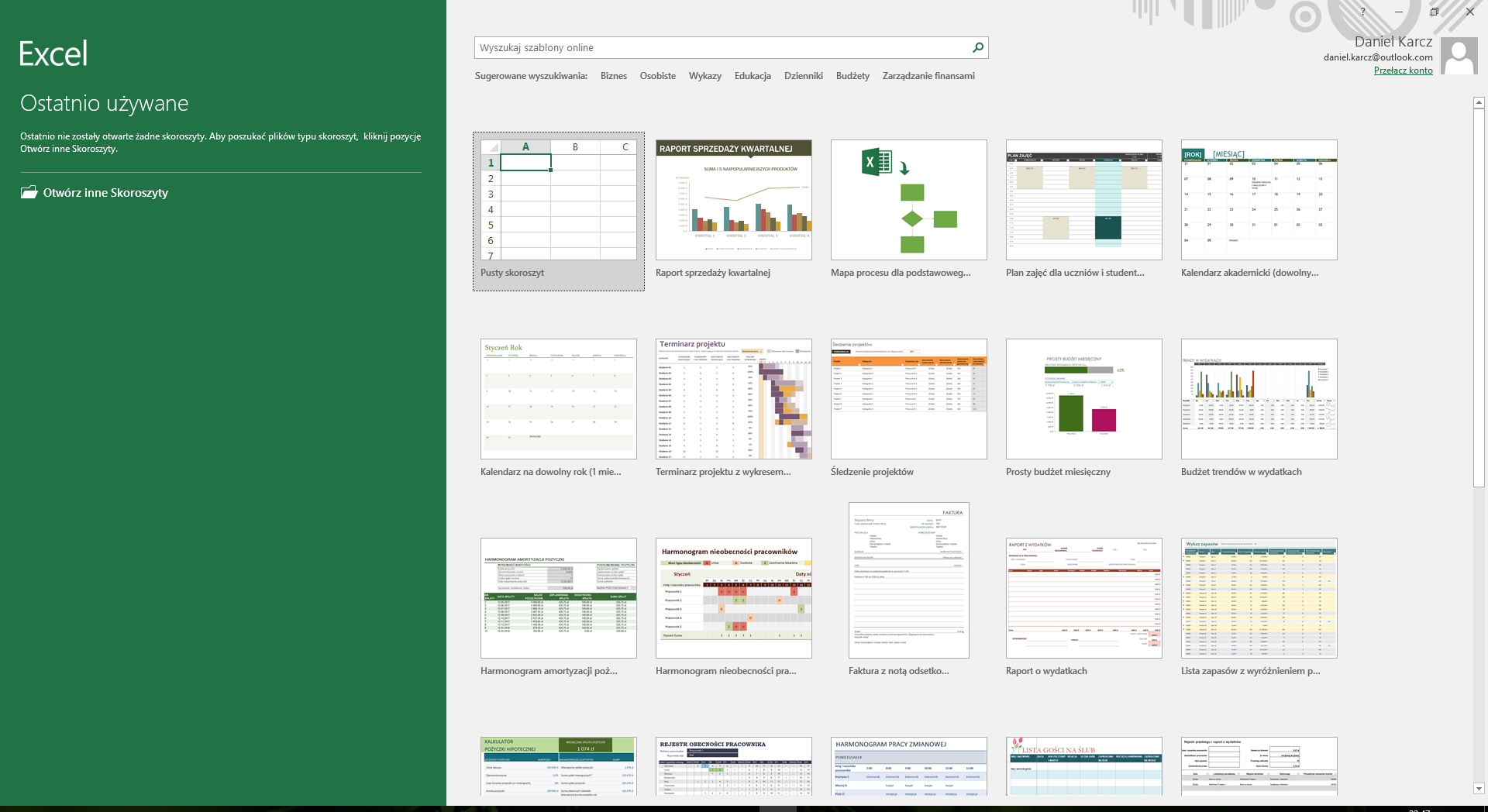Open Faktura z notą odsetkową template

click(x=908, y=581)
